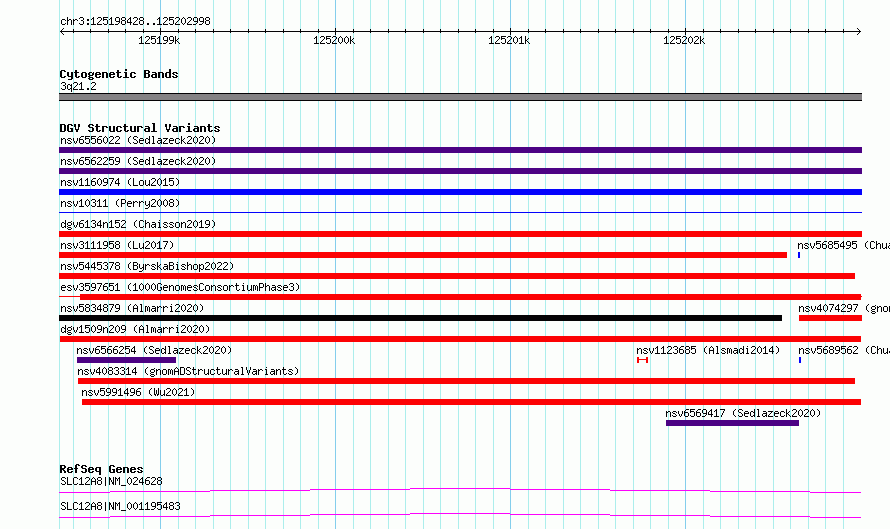
Task: Click the tiny red marker under nsv1123685
Action: click(x=642, y=360)
